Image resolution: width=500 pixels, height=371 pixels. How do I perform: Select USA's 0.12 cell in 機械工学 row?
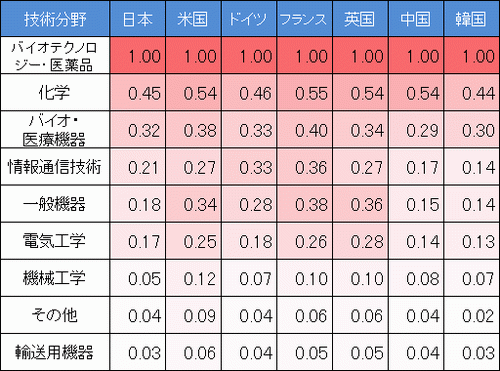pyautogui.click(x=193, y=278)
